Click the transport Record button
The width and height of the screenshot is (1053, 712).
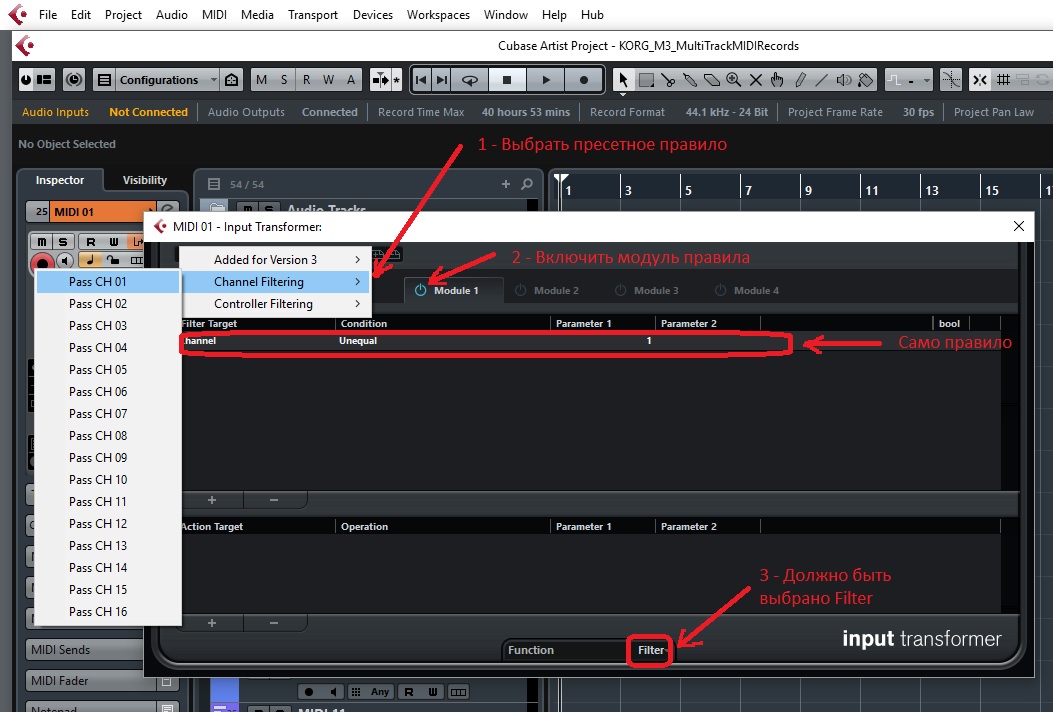pos(584,80)
